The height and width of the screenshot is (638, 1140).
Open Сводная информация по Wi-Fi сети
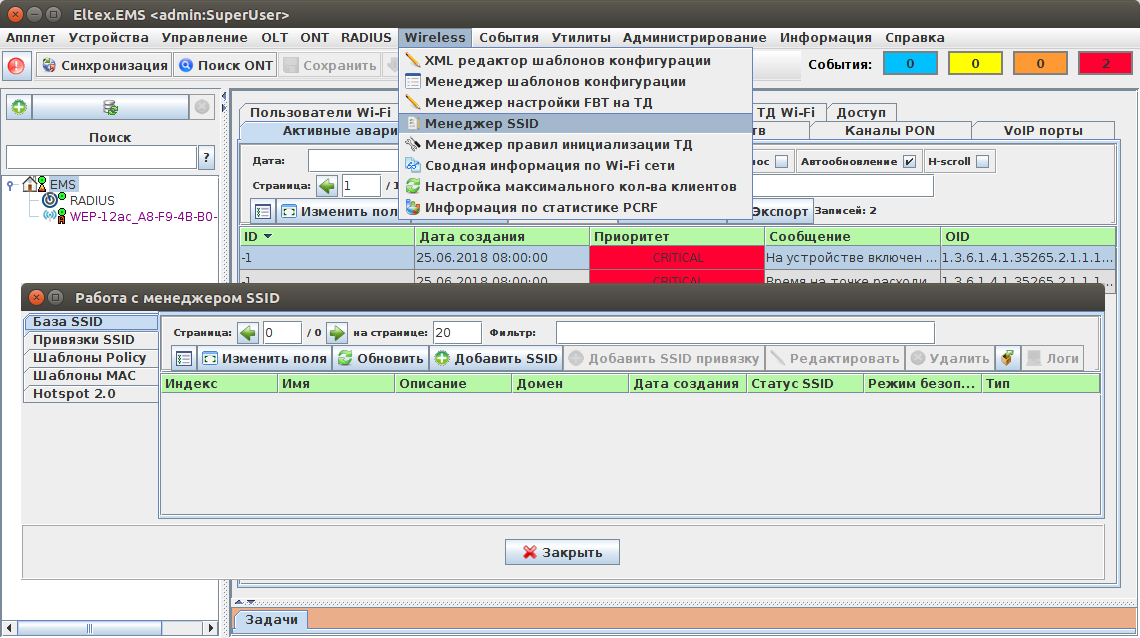(575, 166)
